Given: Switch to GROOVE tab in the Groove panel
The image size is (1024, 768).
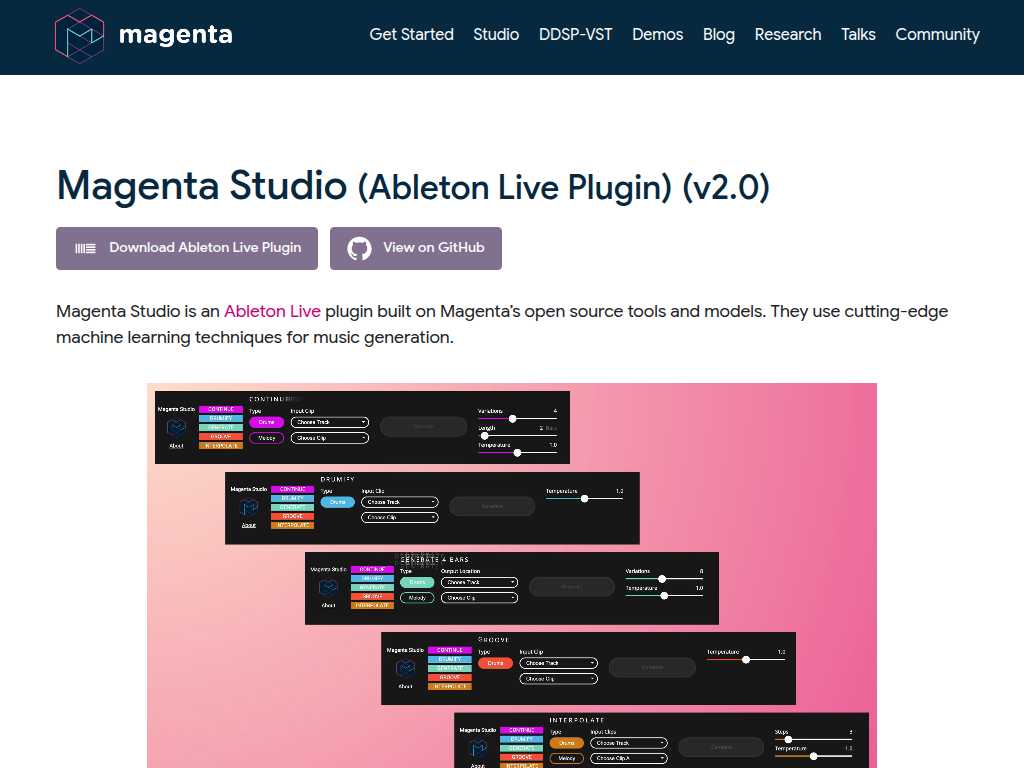Looking at the screenshot, I should click(450, 677).
